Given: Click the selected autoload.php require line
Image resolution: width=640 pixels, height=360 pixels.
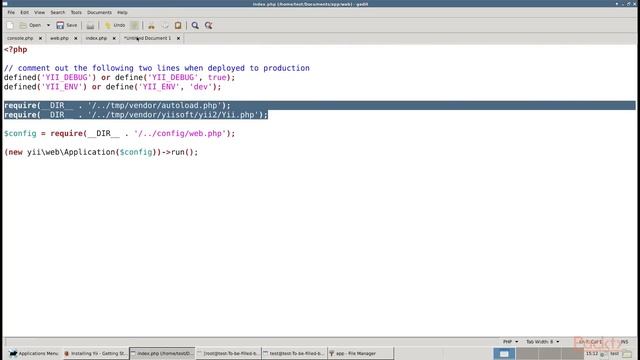Looking at the screenshot, I should point(117,105).
